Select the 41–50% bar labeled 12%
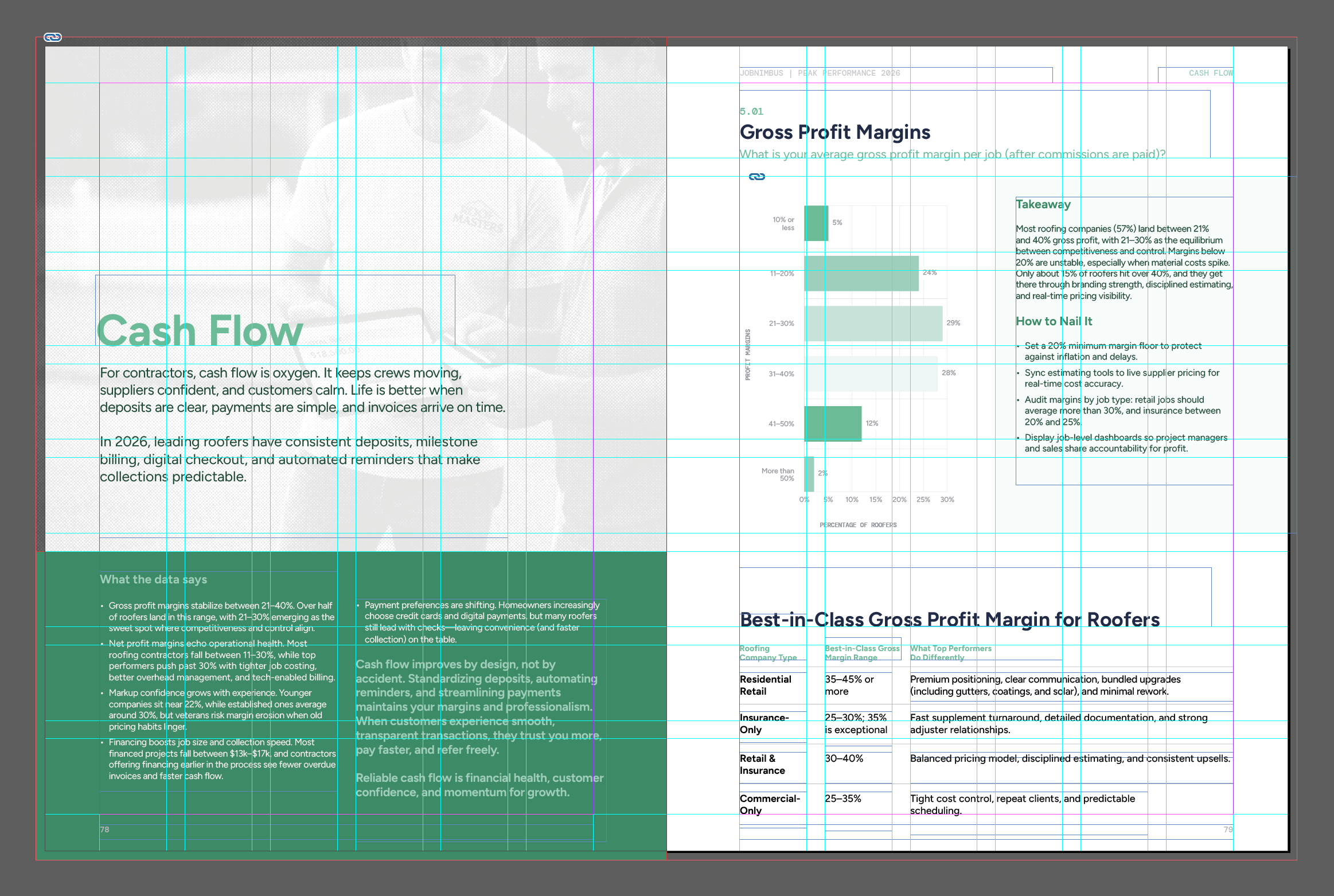This screenshot has height=896, width=1334. 833,424
